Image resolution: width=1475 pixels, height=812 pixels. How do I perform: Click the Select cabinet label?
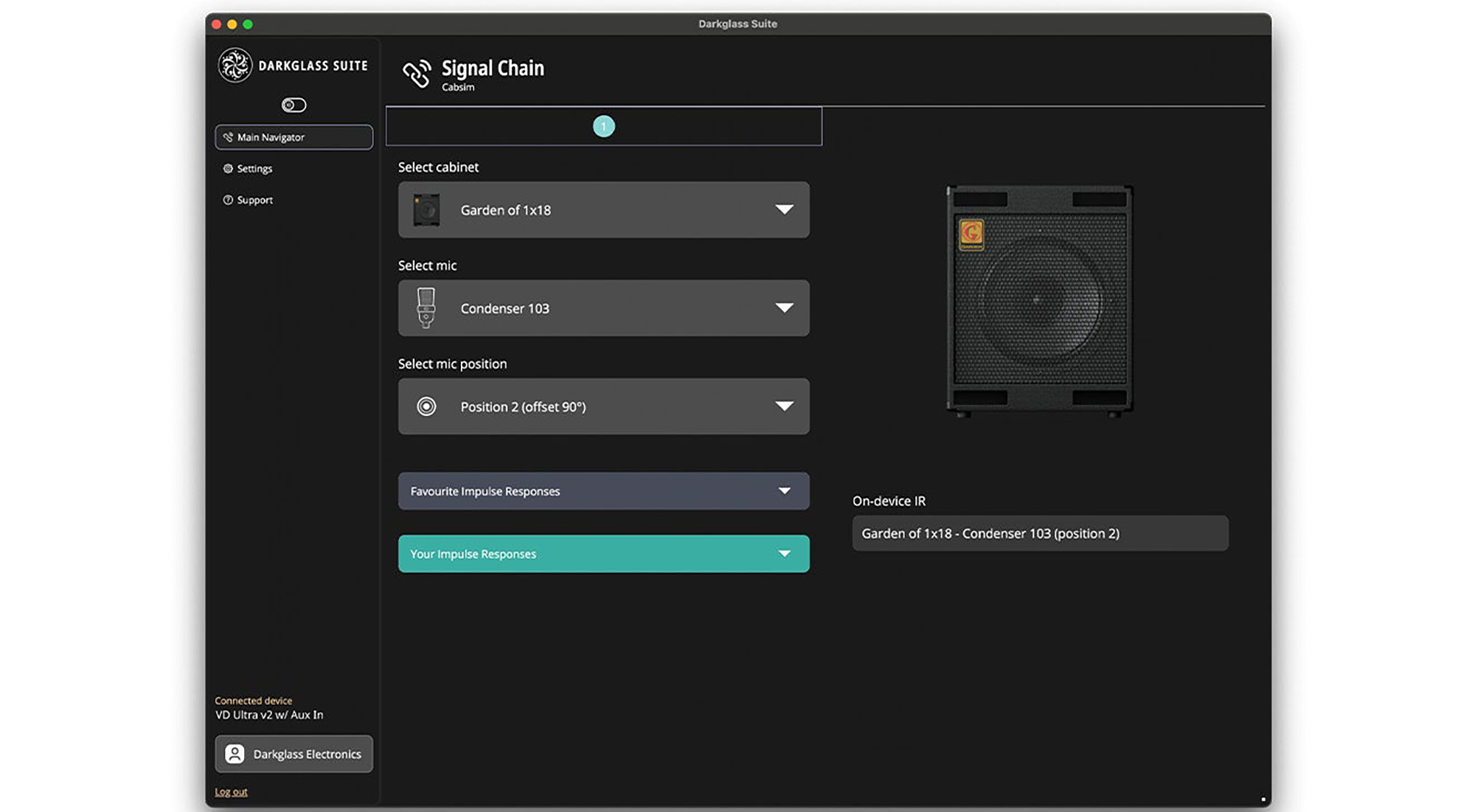click(438, 167)
